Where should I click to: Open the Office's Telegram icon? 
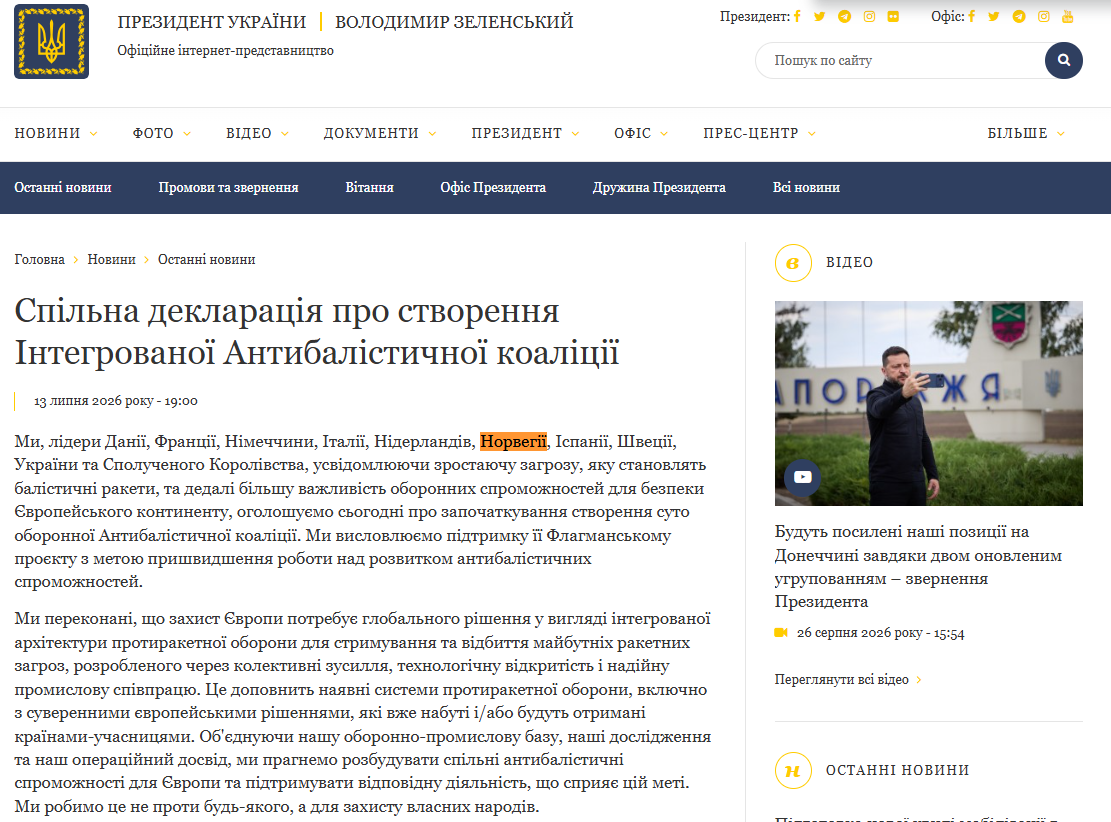pos(1019,16)
